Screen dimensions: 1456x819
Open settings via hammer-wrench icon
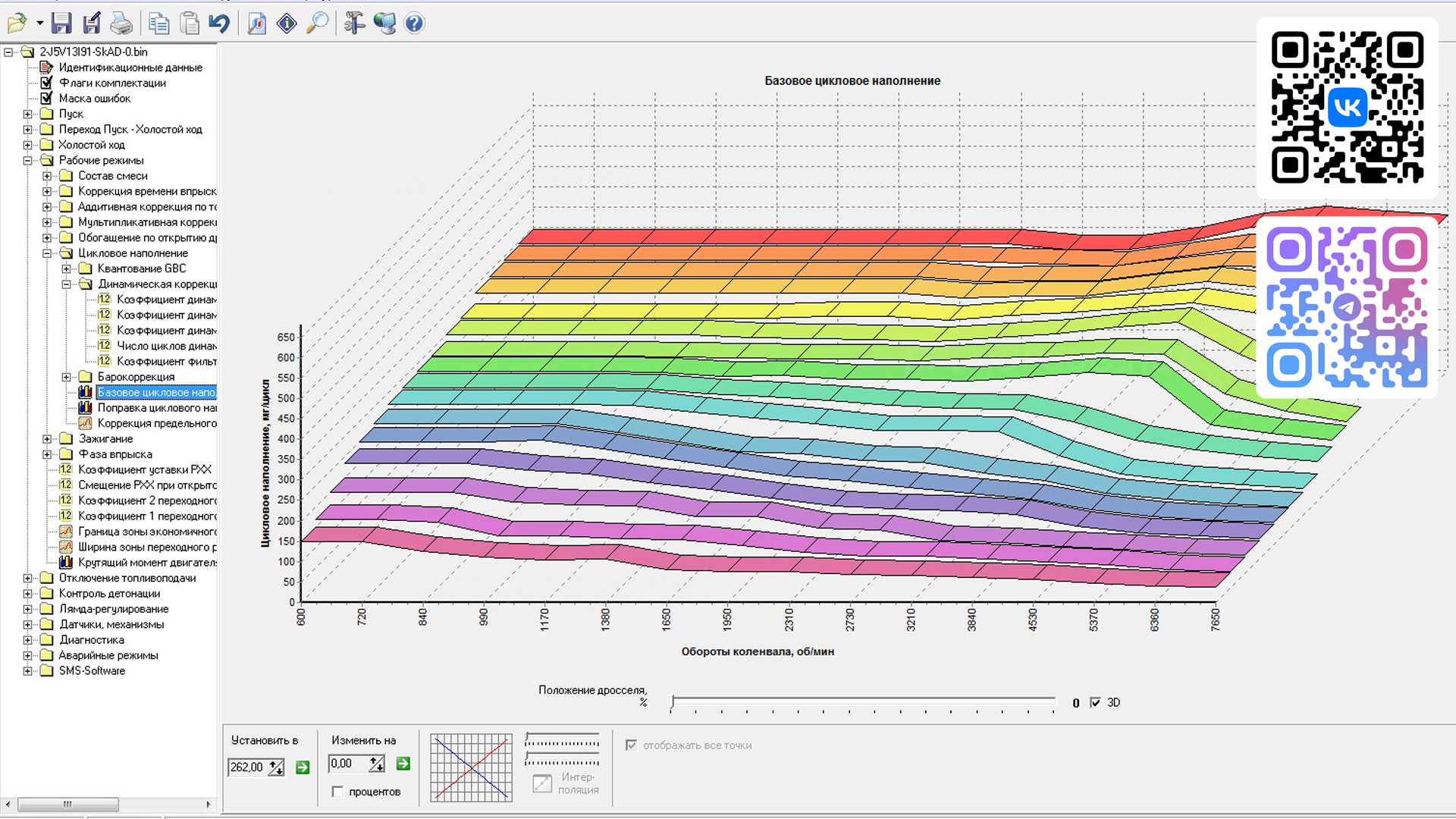click(353, 24)
